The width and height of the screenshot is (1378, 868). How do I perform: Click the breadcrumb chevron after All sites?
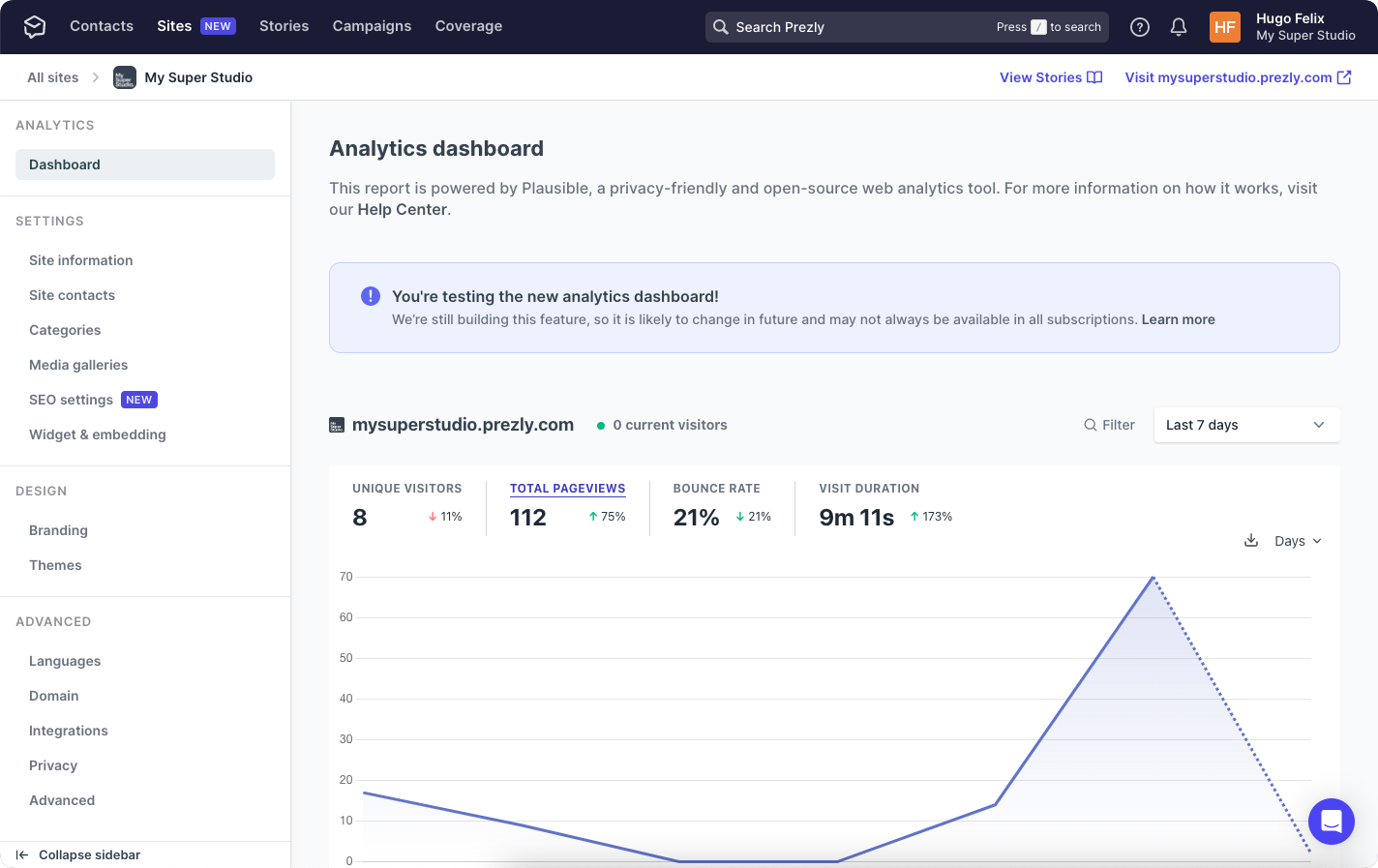pos(96,77)
